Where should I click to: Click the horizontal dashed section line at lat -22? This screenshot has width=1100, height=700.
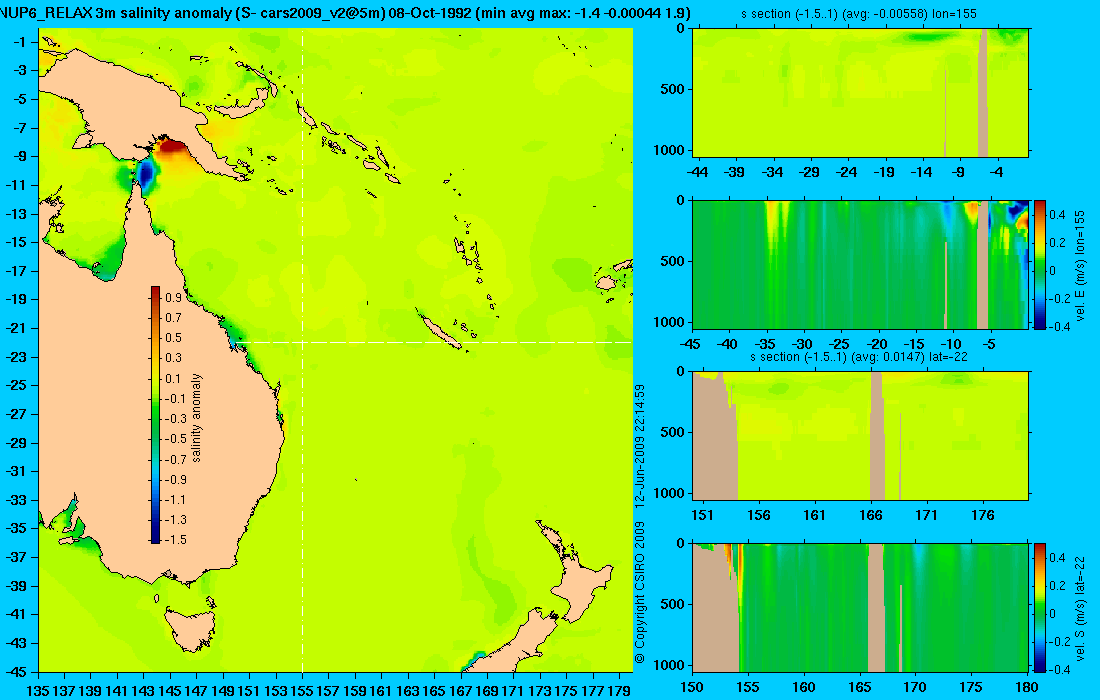tap(434, 342)
